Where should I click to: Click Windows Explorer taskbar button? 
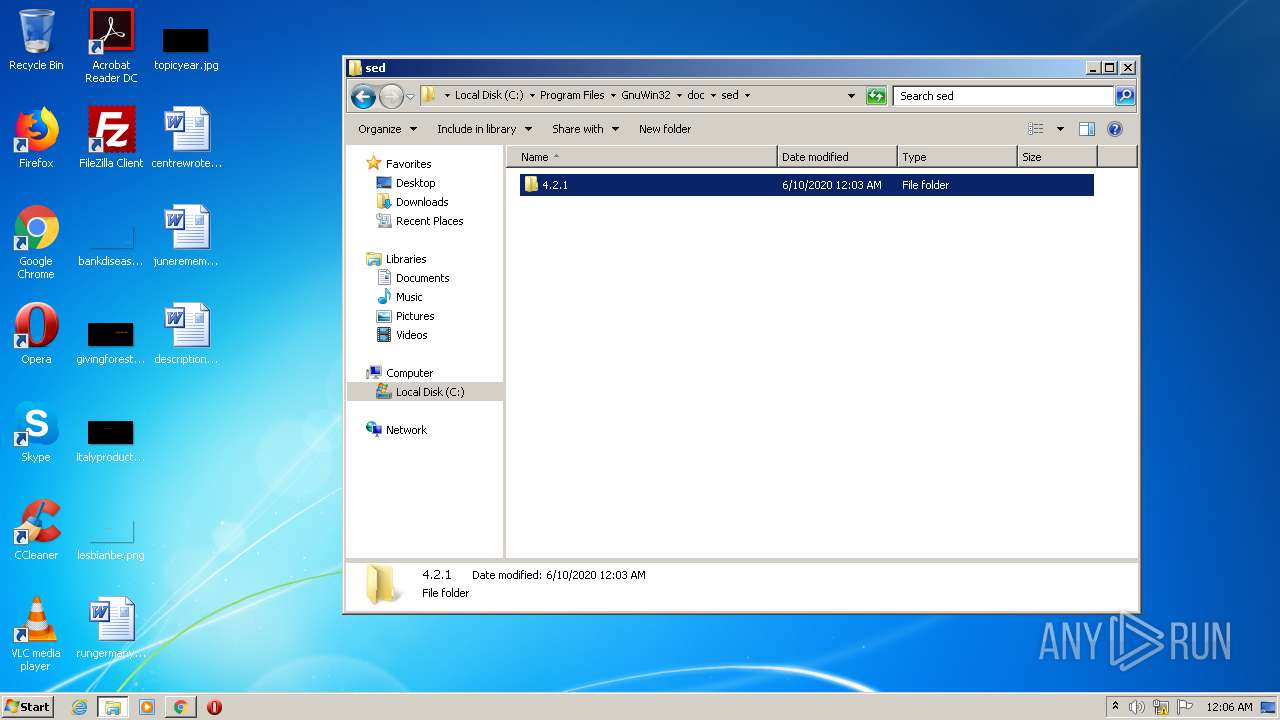coord(112,707)
